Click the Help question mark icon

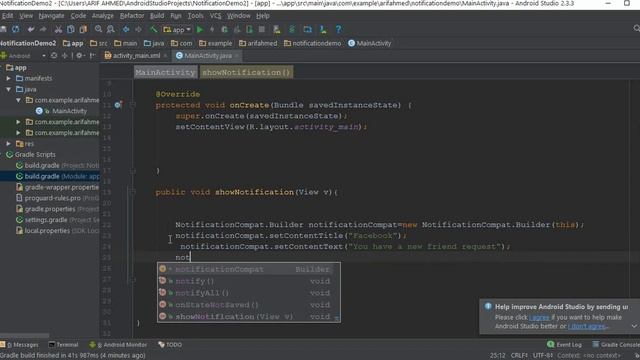click(338, 29)
